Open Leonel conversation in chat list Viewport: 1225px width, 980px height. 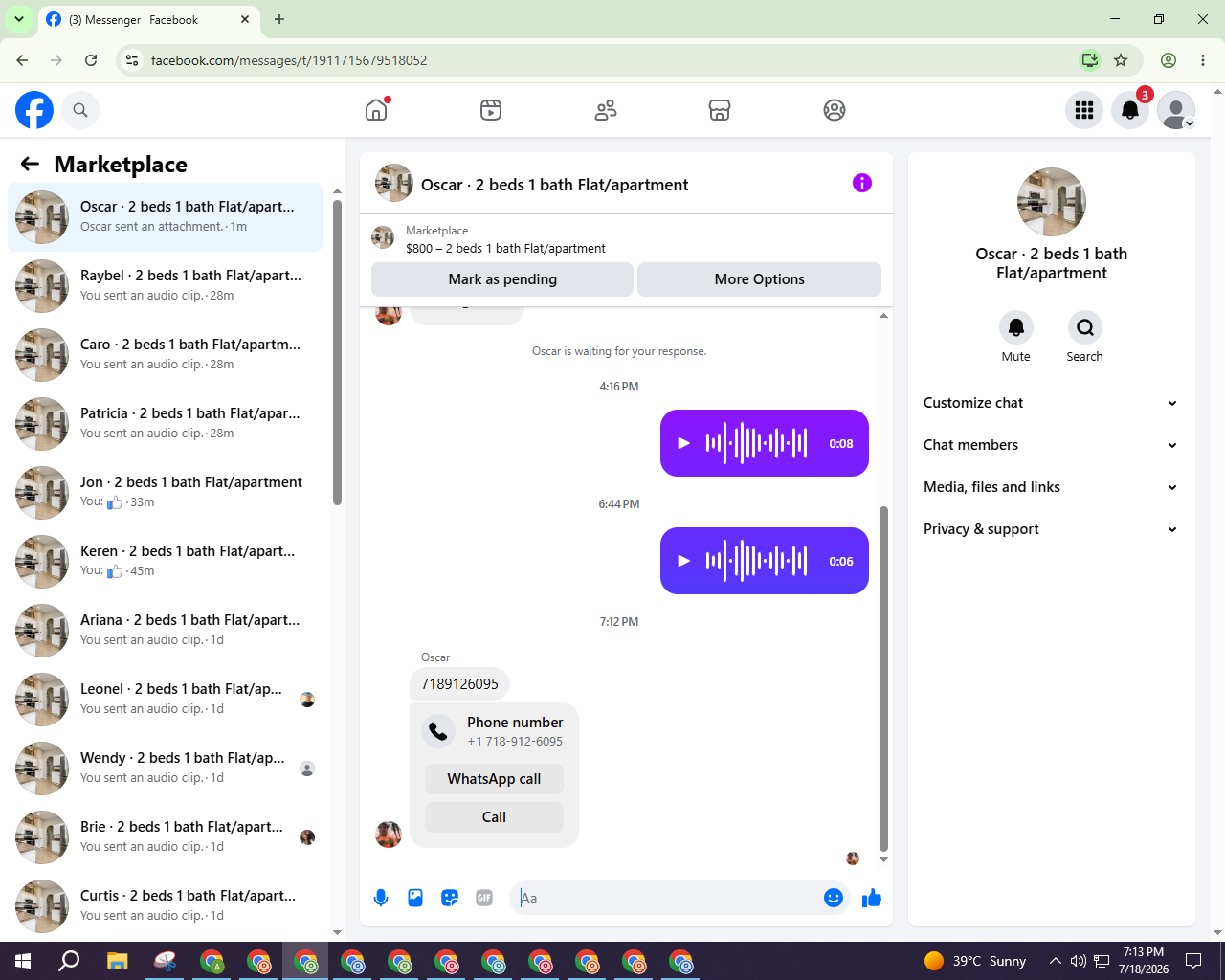pos(166,700)
